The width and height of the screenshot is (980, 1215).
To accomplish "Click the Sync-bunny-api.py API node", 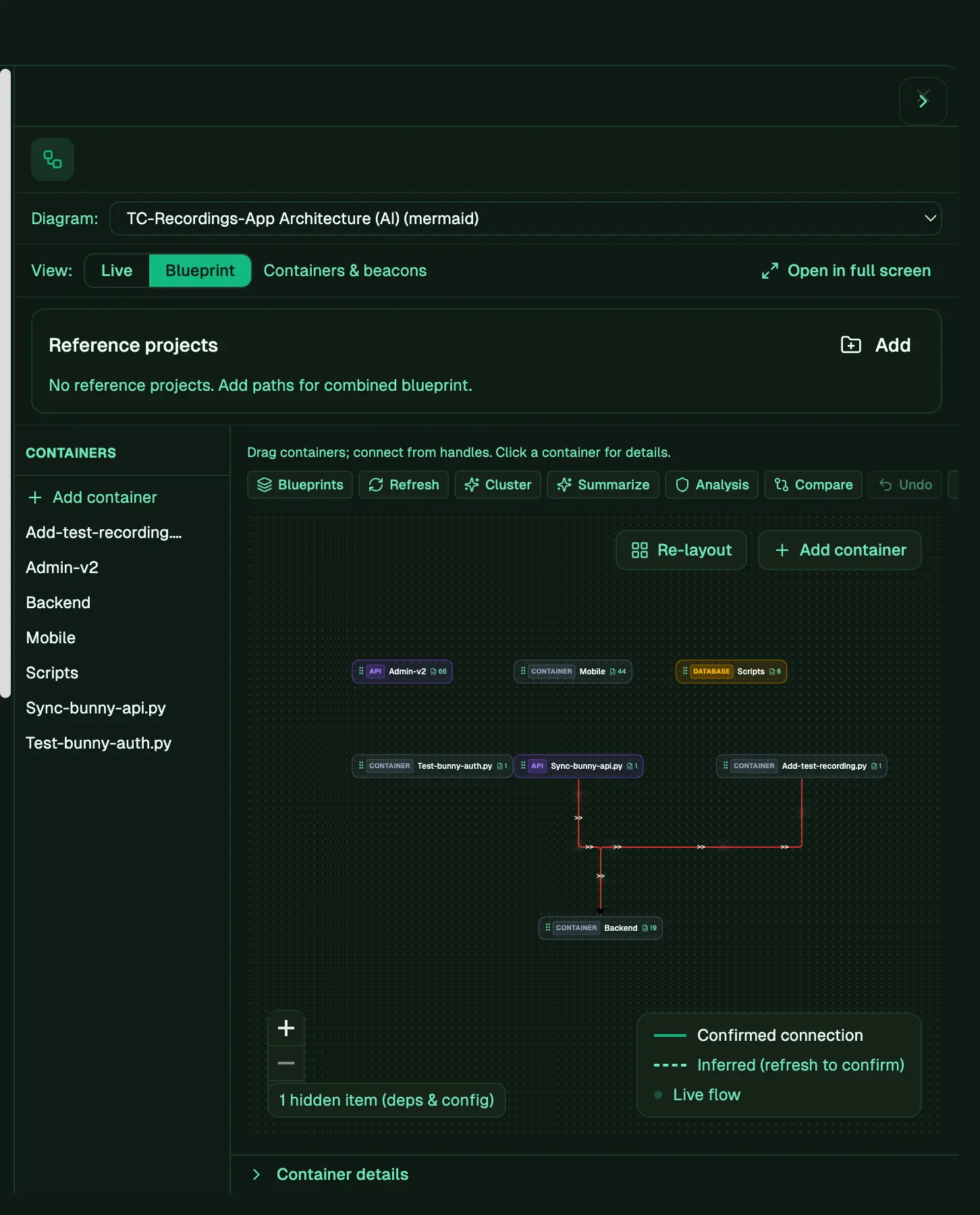I will [578, 766].
